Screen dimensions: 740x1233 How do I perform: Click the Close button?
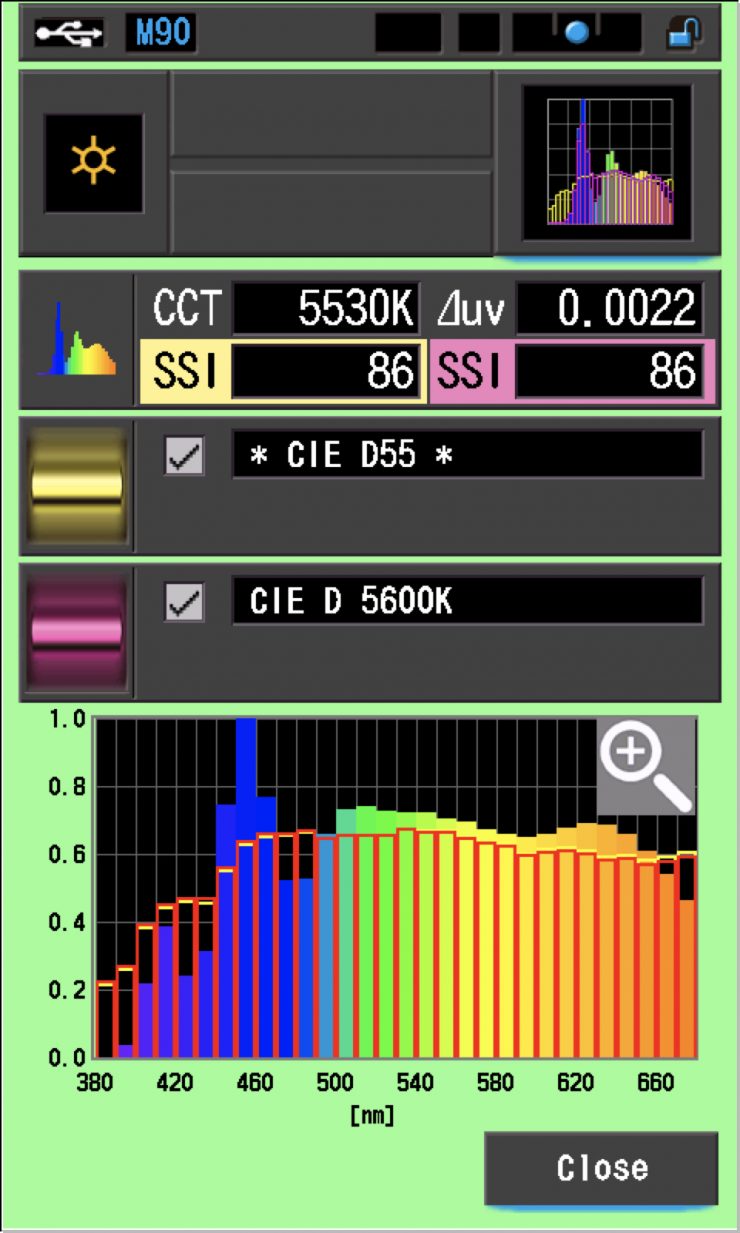pyautogui.click(x=601, y=1168)
